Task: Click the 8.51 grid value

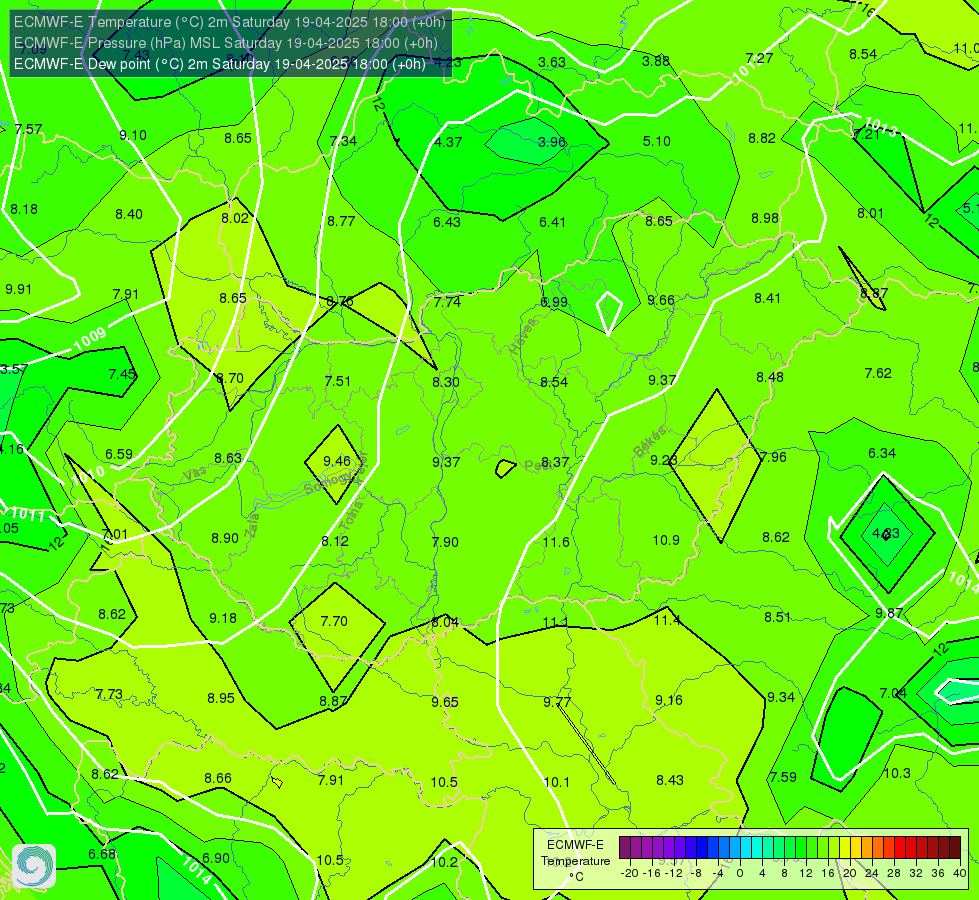Action: (x=777, y=617)
